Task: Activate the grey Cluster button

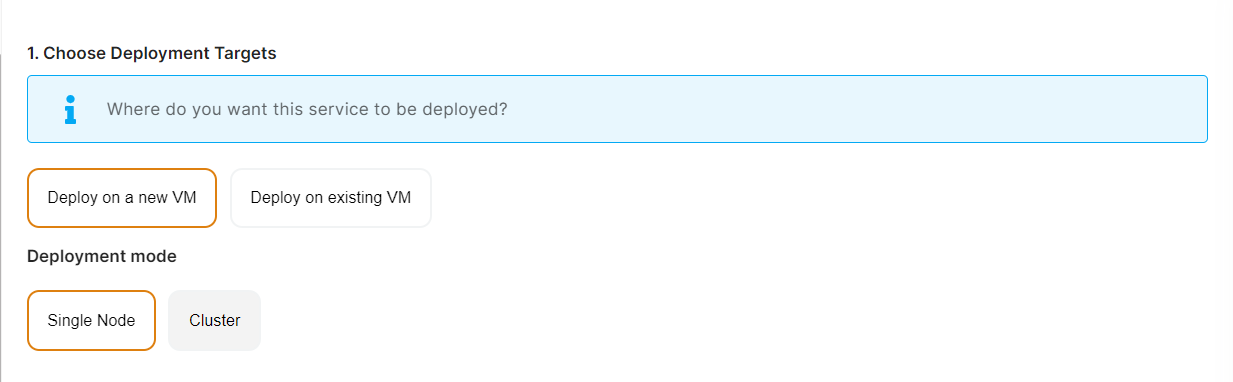Action: pyautogui.click(x=215, y=321)
